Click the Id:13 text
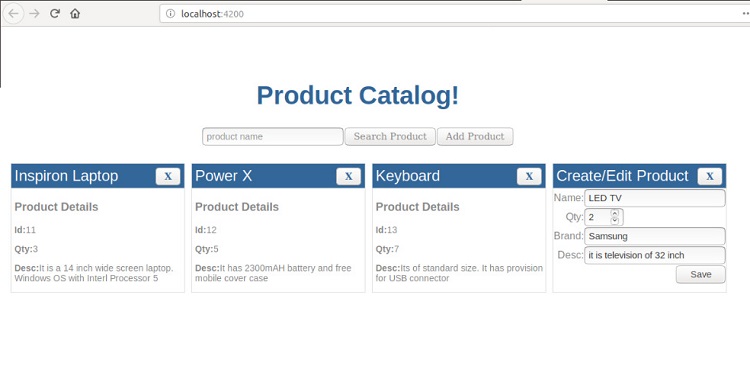This screenshot has width=750, height=391. pyautogui.click(x=386, y=230)
